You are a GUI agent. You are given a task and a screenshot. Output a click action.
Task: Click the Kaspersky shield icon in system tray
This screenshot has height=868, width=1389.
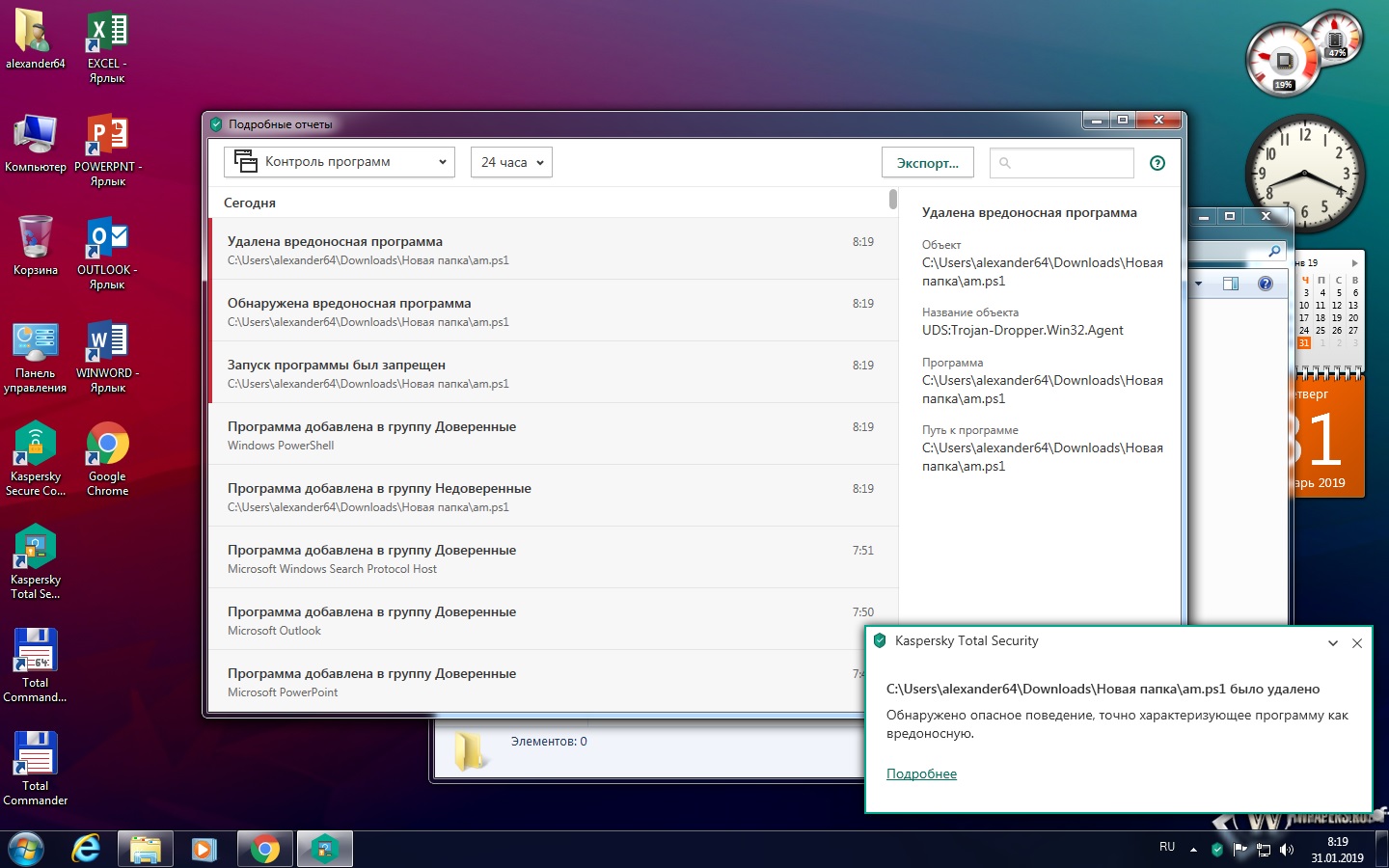pos(1217,850)
